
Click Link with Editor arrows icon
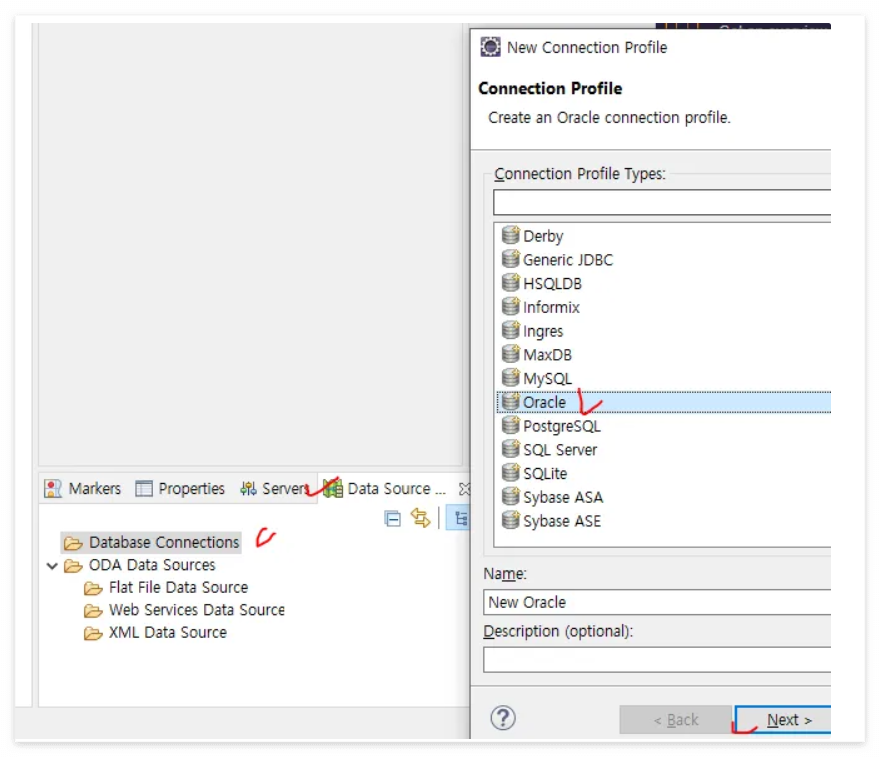click(420, 517)
